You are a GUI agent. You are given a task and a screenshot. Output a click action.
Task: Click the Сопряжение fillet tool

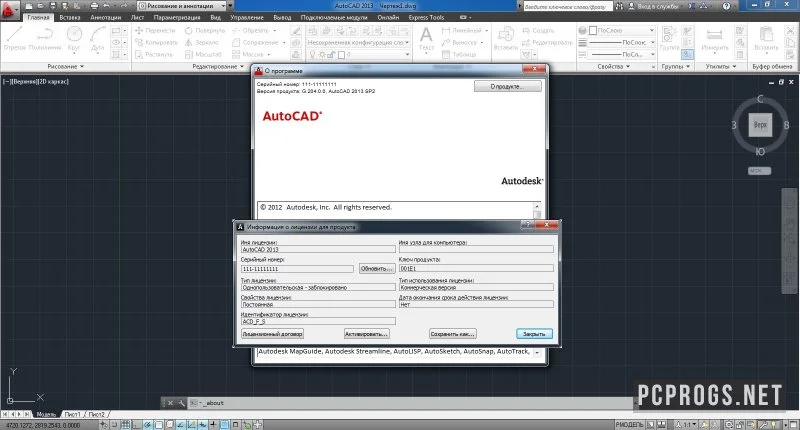pyautogui.click(x=256, y=42)
